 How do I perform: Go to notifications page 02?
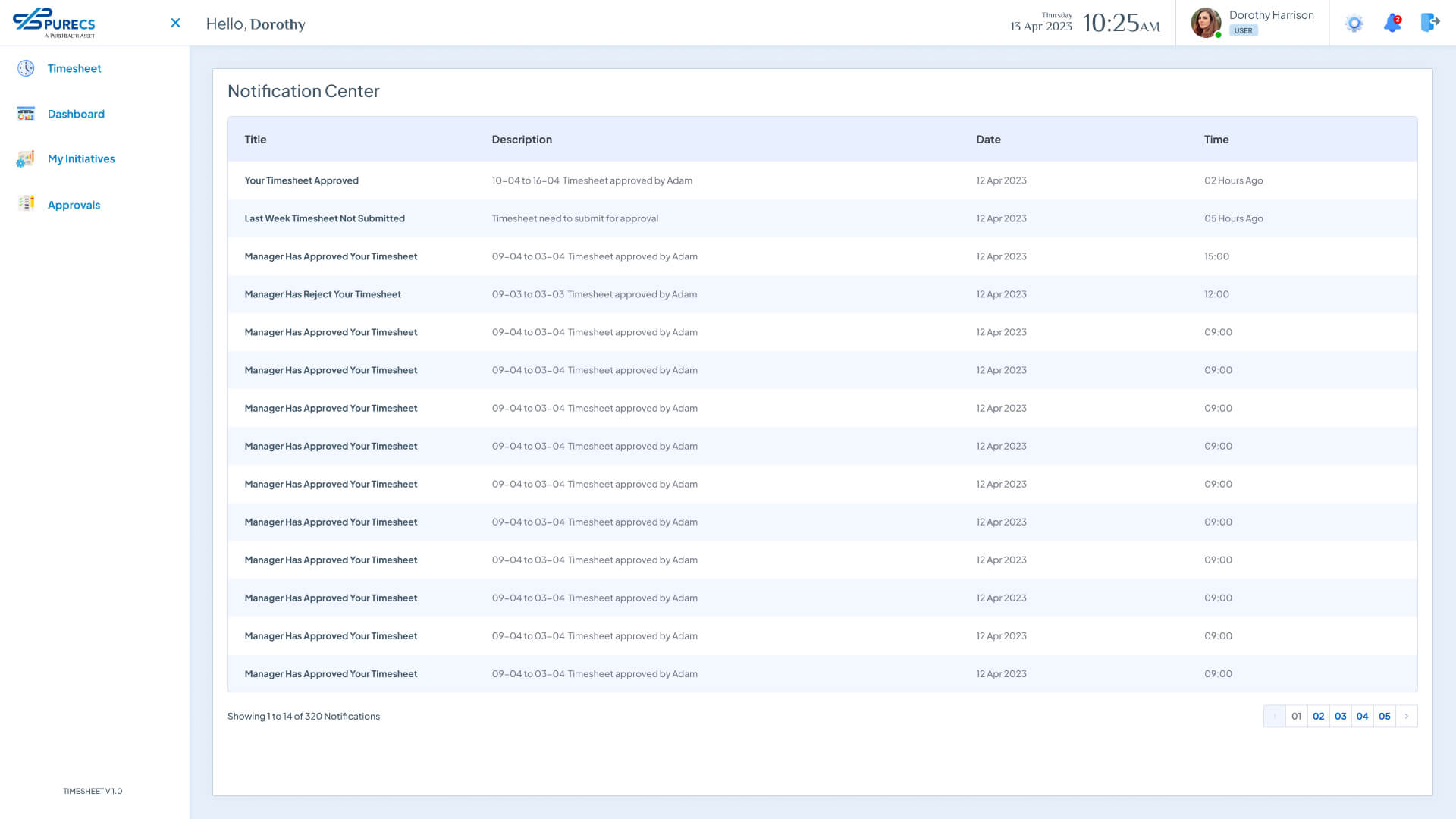coord(1319,716)
